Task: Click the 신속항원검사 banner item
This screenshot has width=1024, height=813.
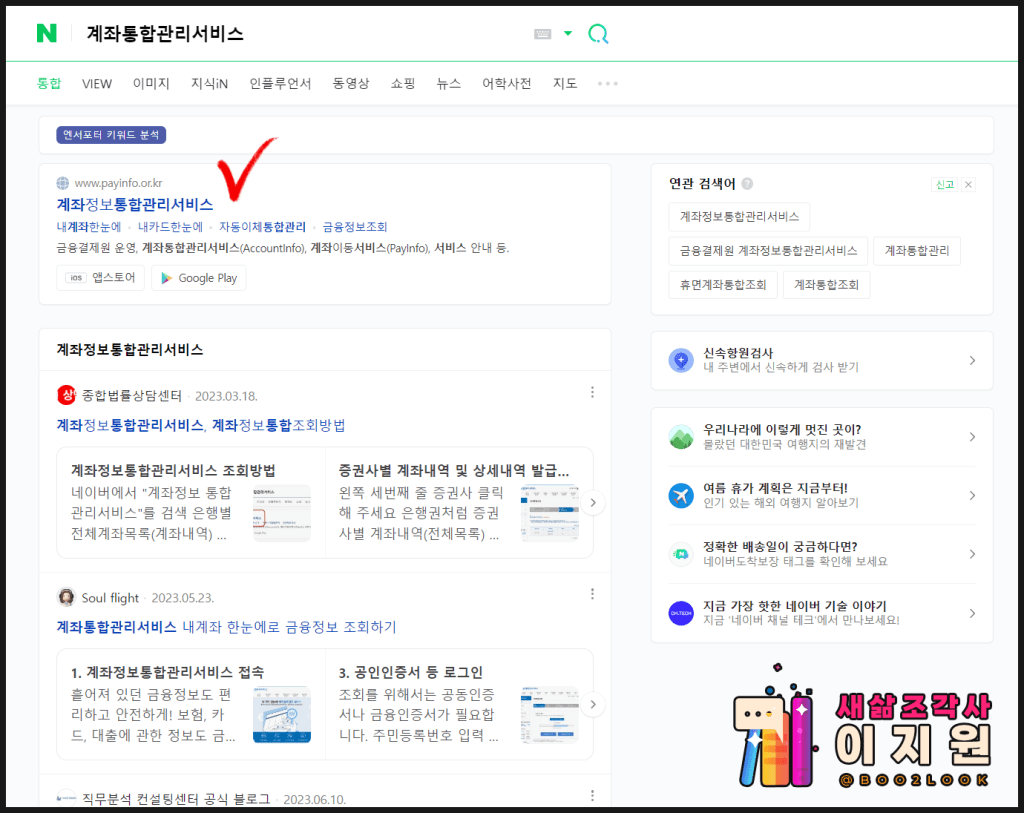Action: [821, 360]
